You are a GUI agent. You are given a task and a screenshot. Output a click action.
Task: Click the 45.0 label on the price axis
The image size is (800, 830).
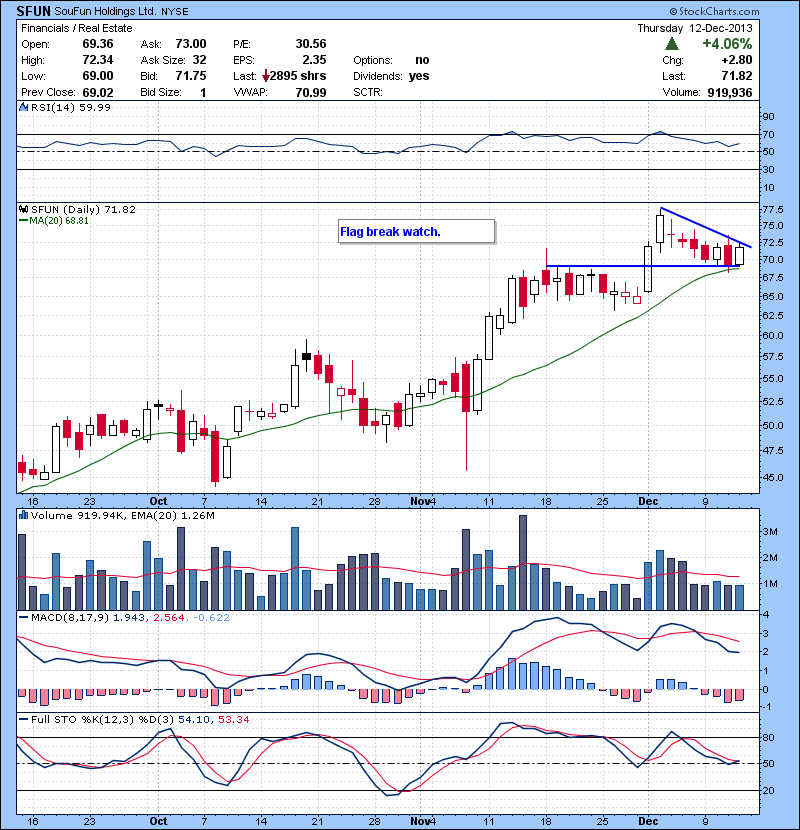(772, 477)
